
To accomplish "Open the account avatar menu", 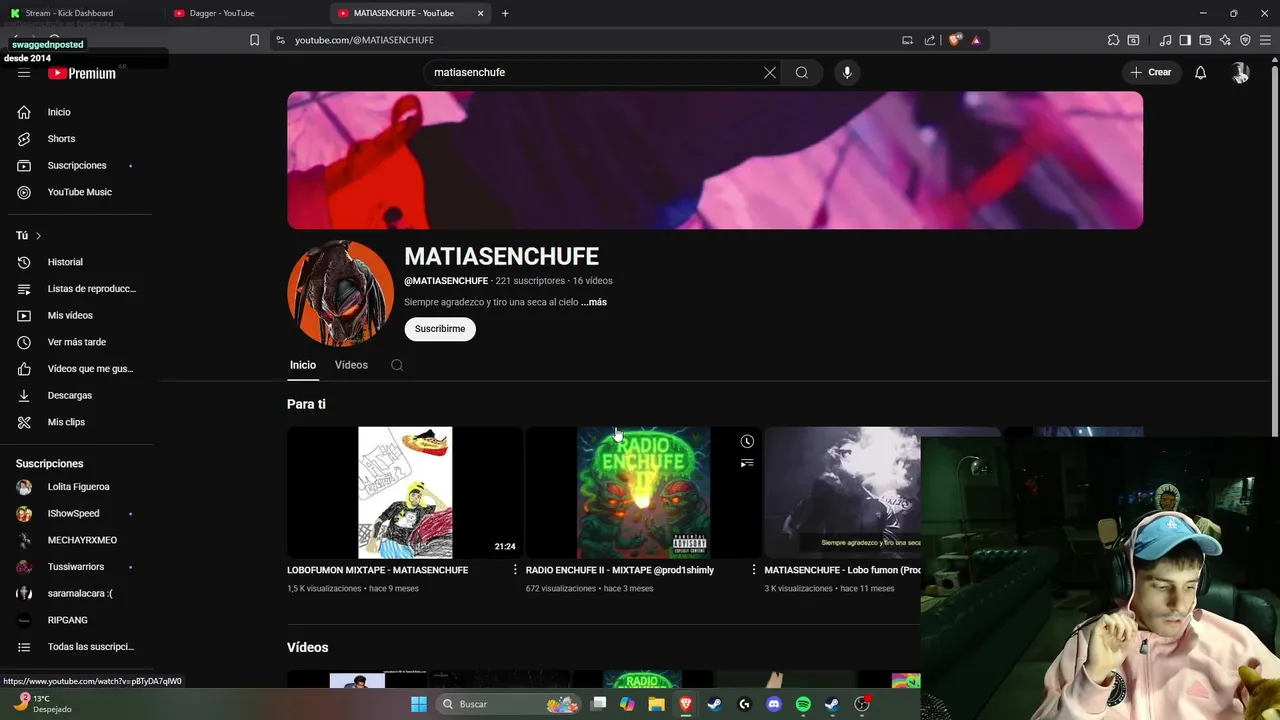I will [x=1240, y=72].
